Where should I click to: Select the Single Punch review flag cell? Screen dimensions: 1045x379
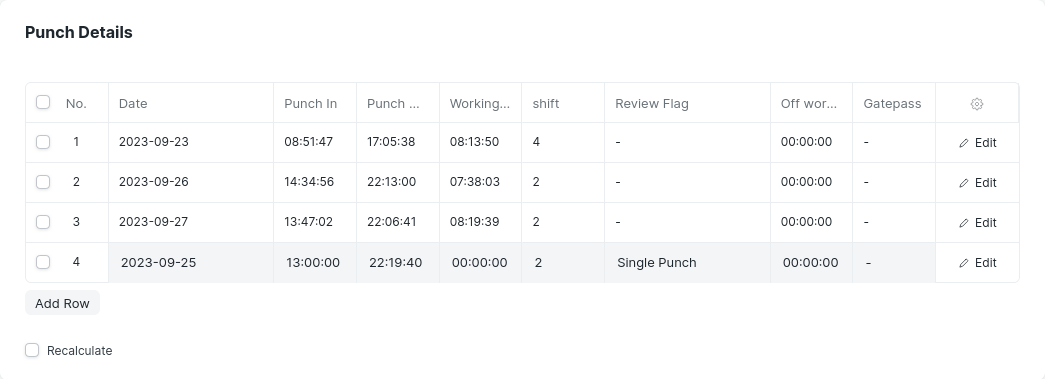pyautogui.click(x=687, y=262)
